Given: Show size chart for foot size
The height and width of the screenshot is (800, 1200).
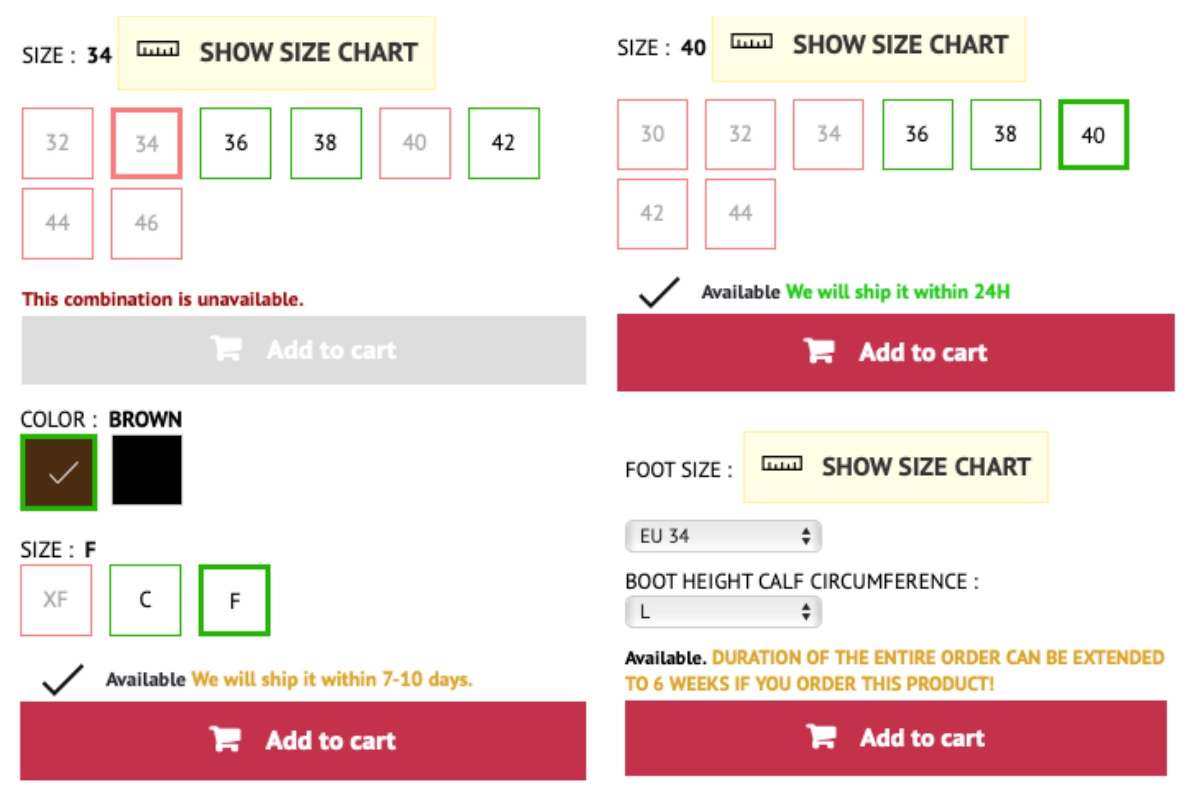Looking at the screenshot, I should coord(896,467).
